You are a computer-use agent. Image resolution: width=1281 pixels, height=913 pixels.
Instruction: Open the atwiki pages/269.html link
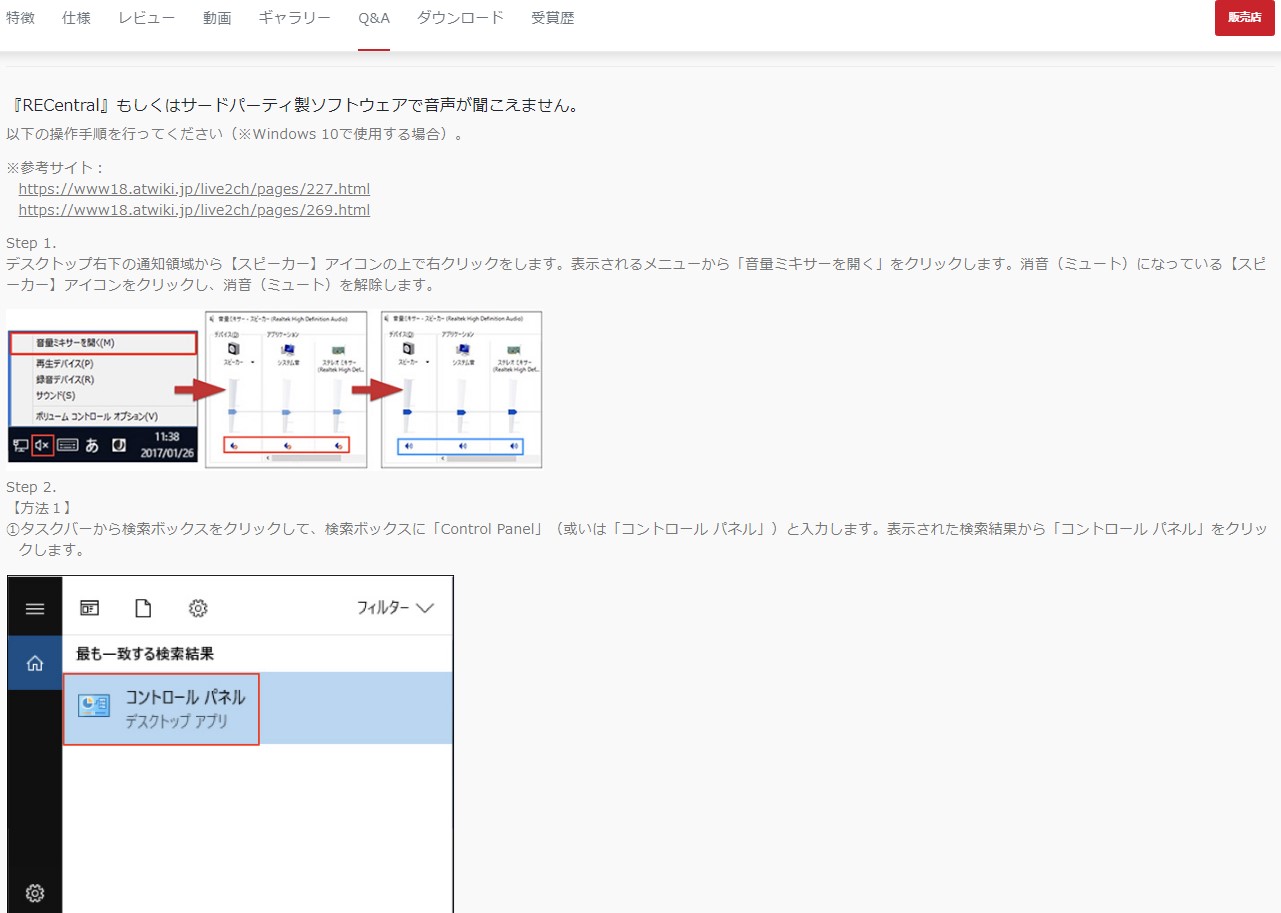coord(194,210)
